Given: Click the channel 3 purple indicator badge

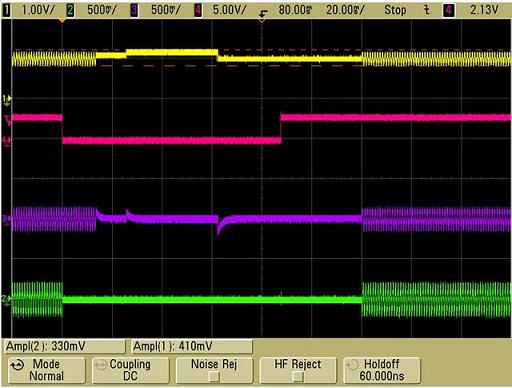Looking at the screenshot, I should 134,10.
